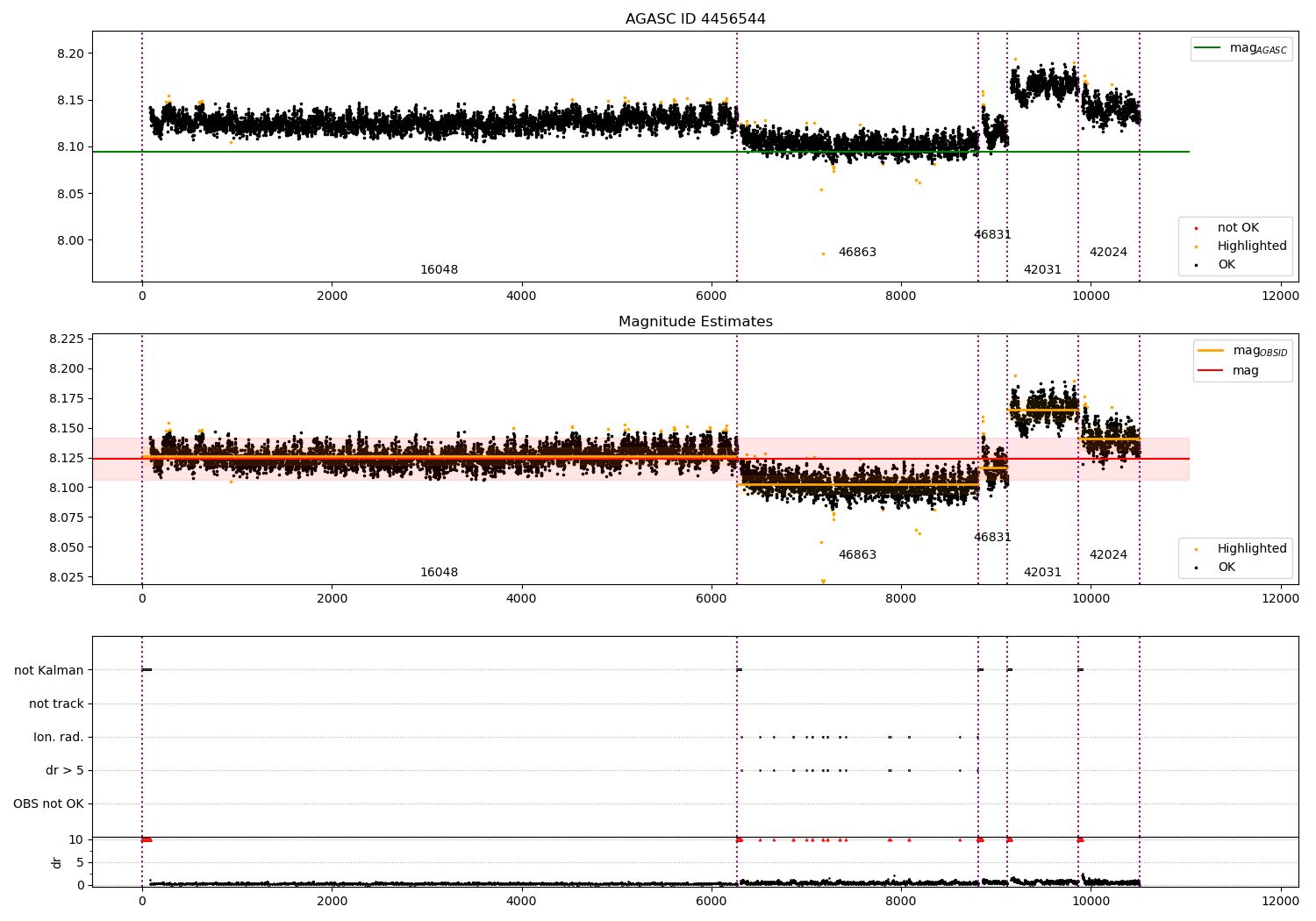Viewport: 1316px width, 921px height.
Task: Click the '42031' obsid label in top plot
Action: (1042, 269)
